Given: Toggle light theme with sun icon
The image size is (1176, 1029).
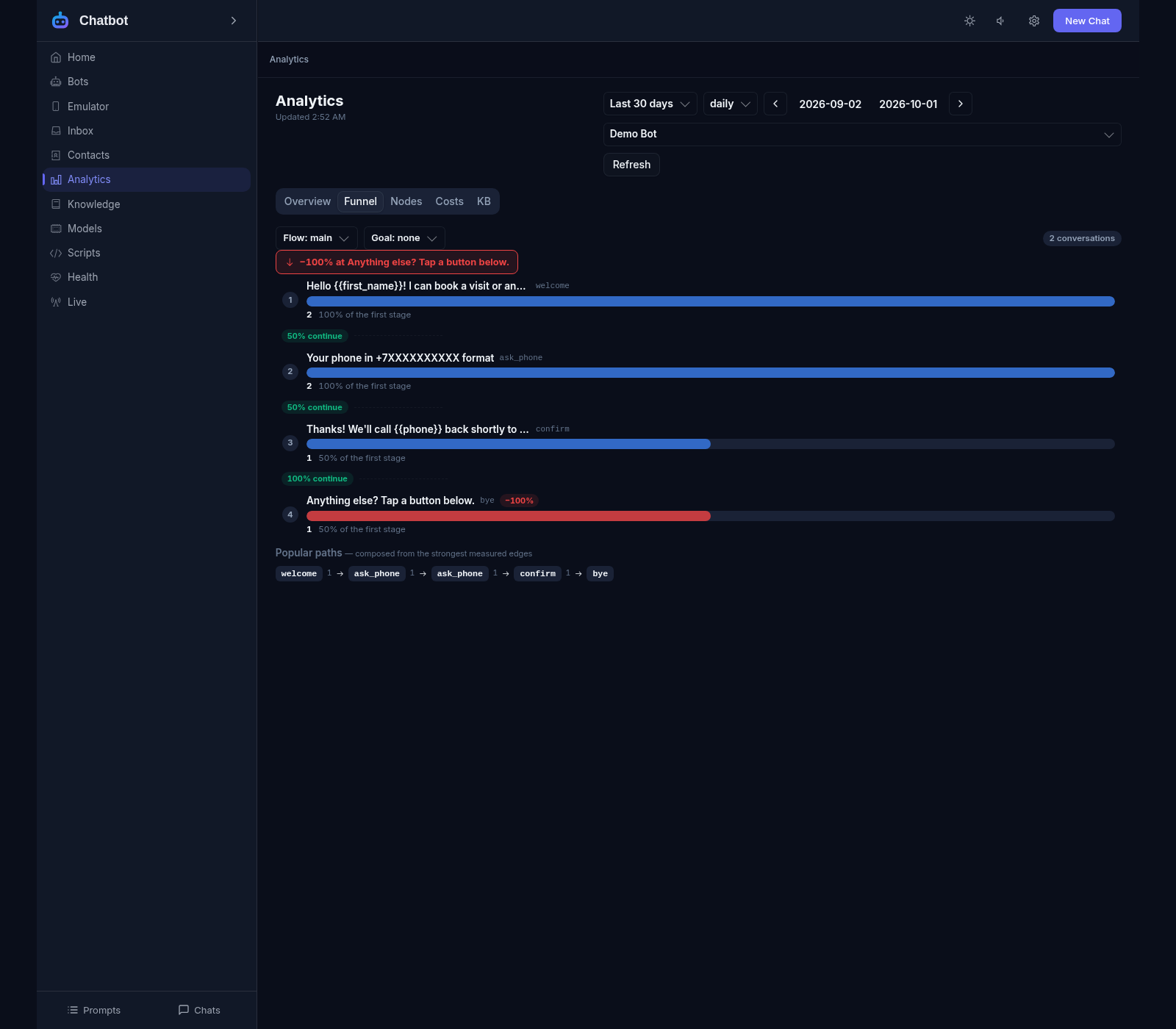Looking at the screenshot, I should tap(969, 21).
